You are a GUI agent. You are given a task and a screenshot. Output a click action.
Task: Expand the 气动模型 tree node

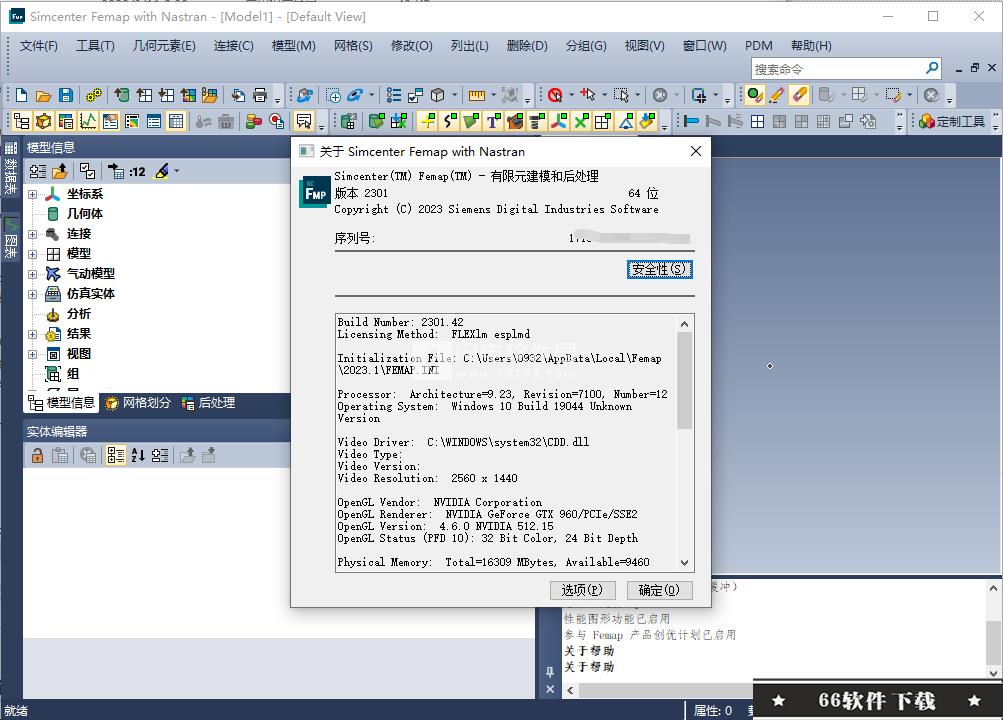pyautogui.click(x=33, y=274)
